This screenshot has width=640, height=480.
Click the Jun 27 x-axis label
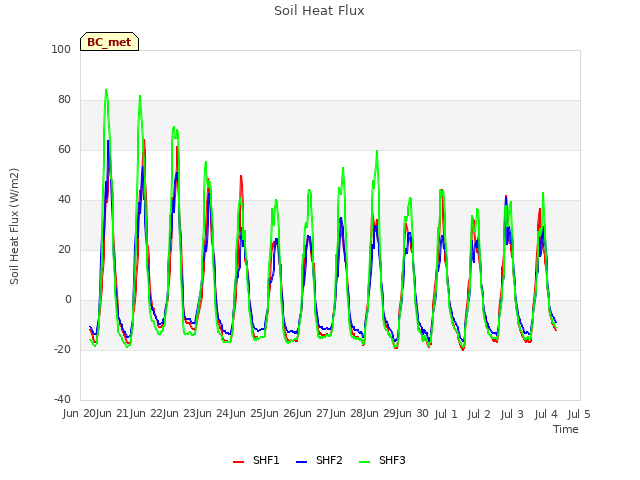tap(313, 414)
